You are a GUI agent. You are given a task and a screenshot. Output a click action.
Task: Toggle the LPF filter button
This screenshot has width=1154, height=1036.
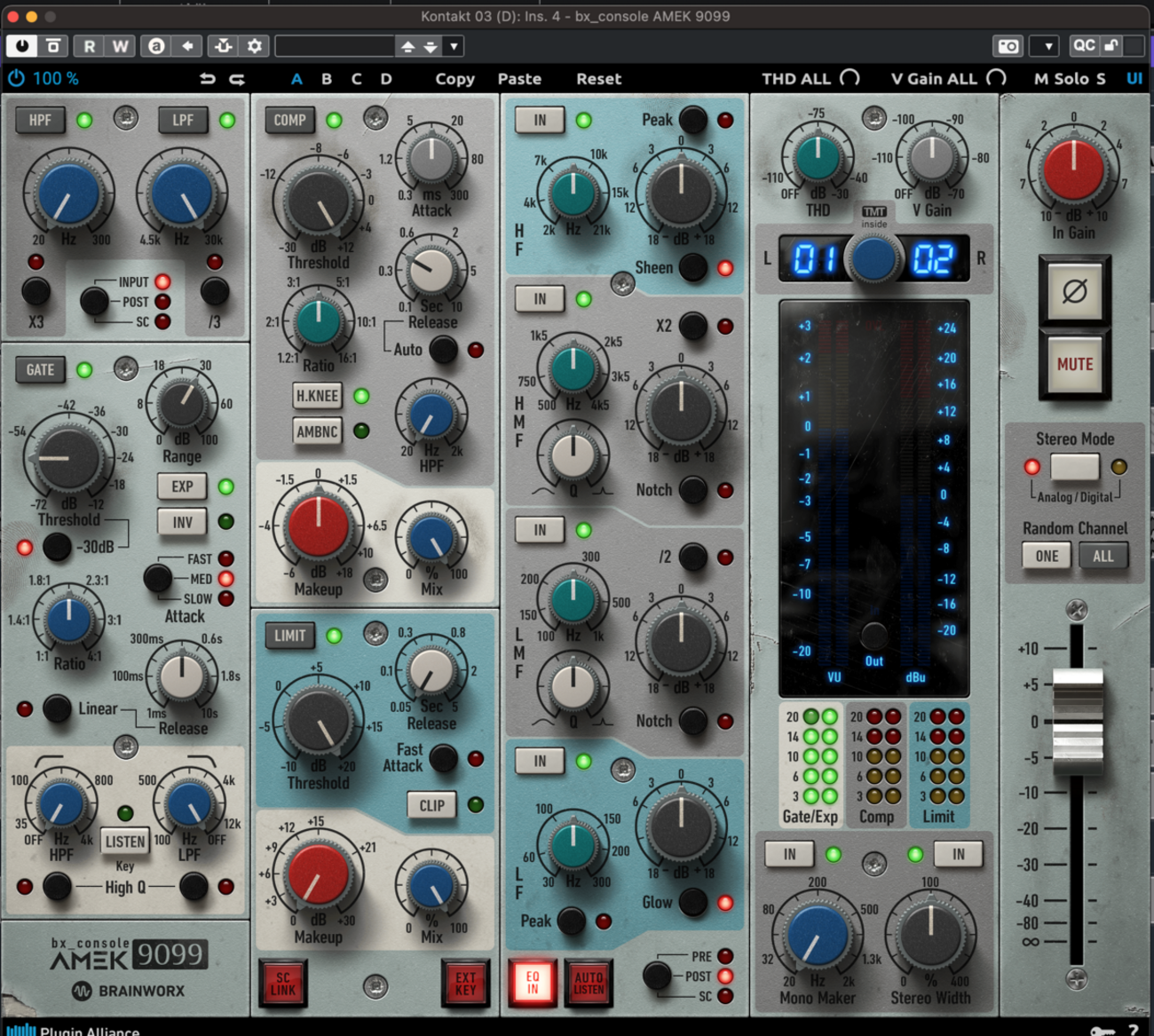[x=183, y=120]
